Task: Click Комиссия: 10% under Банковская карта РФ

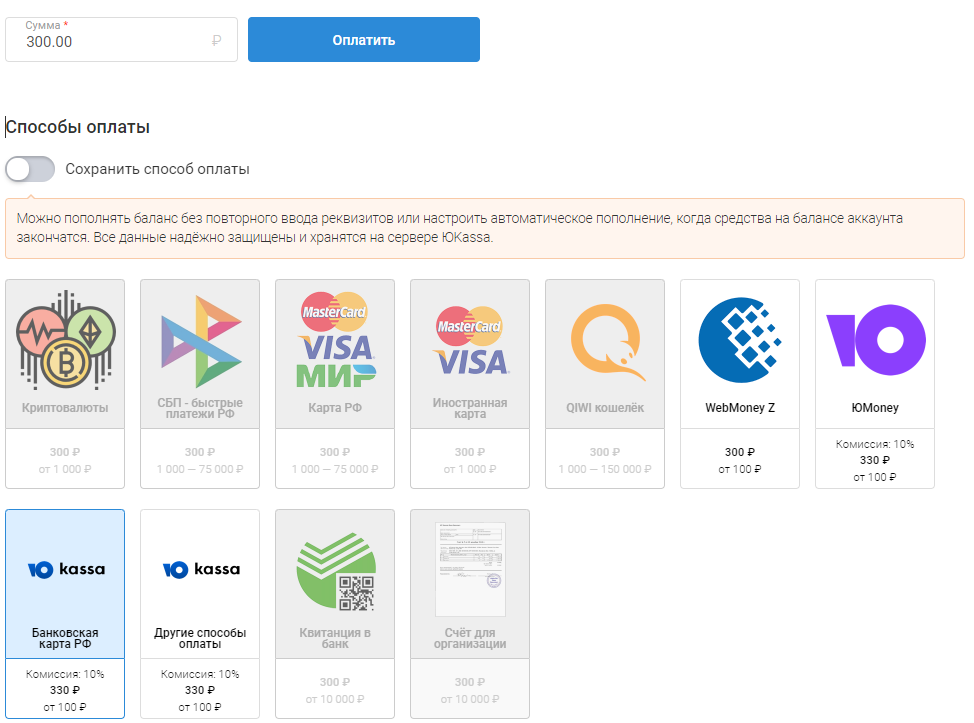Action: coord(65,674)
